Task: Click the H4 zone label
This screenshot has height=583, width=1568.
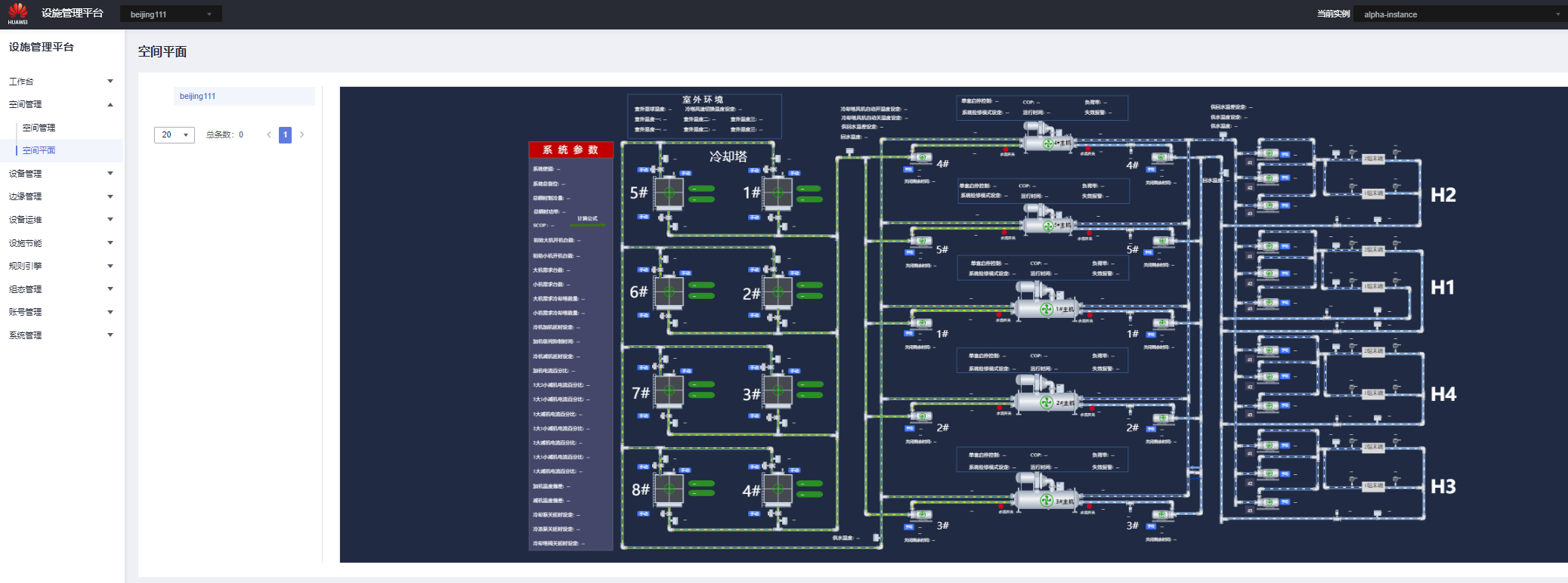Action: 1443,394
